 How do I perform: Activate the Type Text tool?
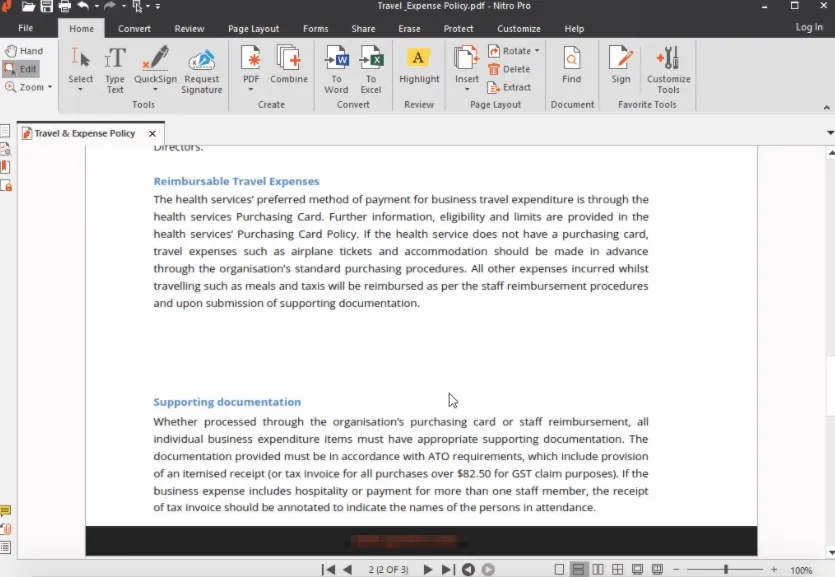[x=114, y=70]
